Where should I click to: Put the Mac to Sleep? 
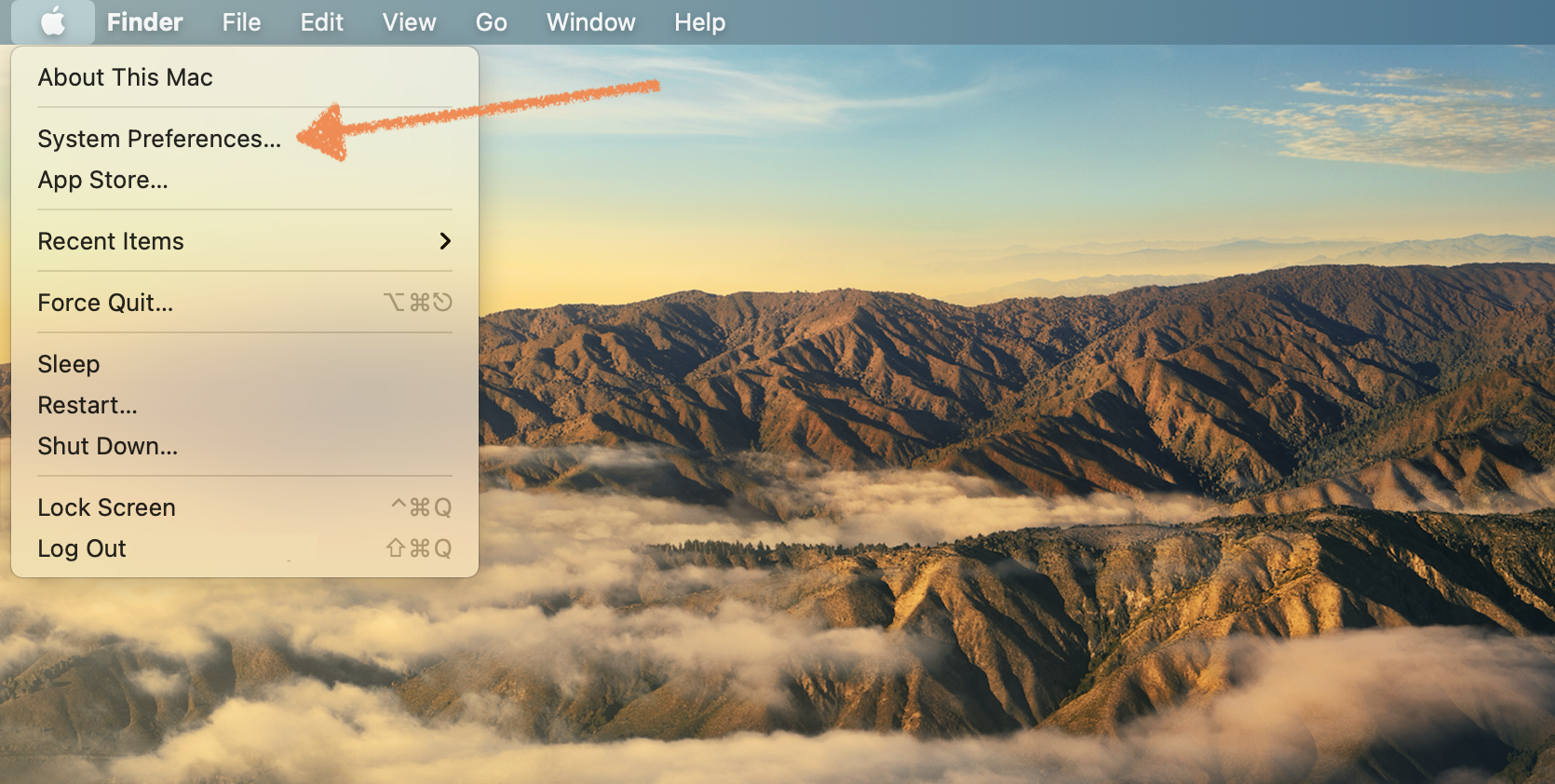click(x=68, y=364)
